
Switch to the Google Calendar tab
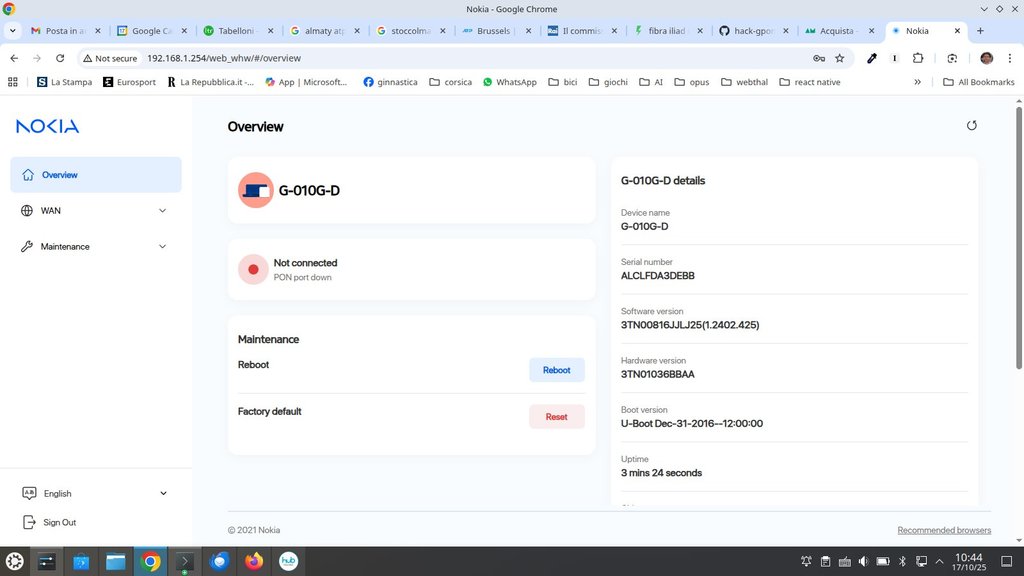click(x=152, y=31)
